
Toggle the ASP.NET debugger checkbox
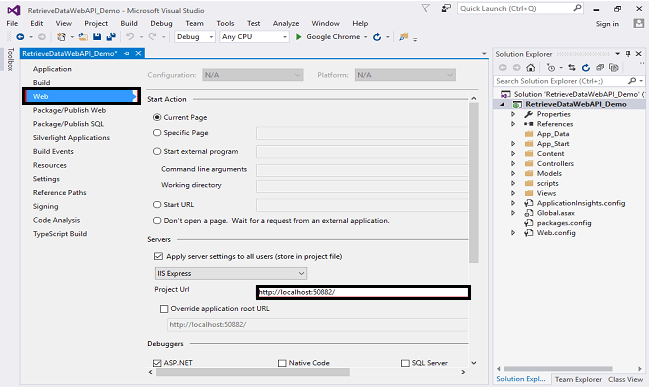(157, 363)
